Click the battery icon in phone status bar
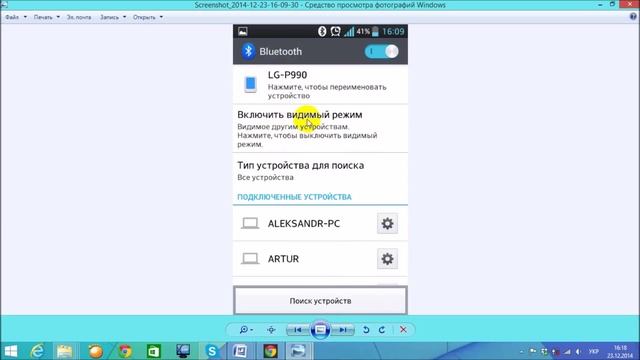This screenshot has height=360, width=640. pos(375,31)
